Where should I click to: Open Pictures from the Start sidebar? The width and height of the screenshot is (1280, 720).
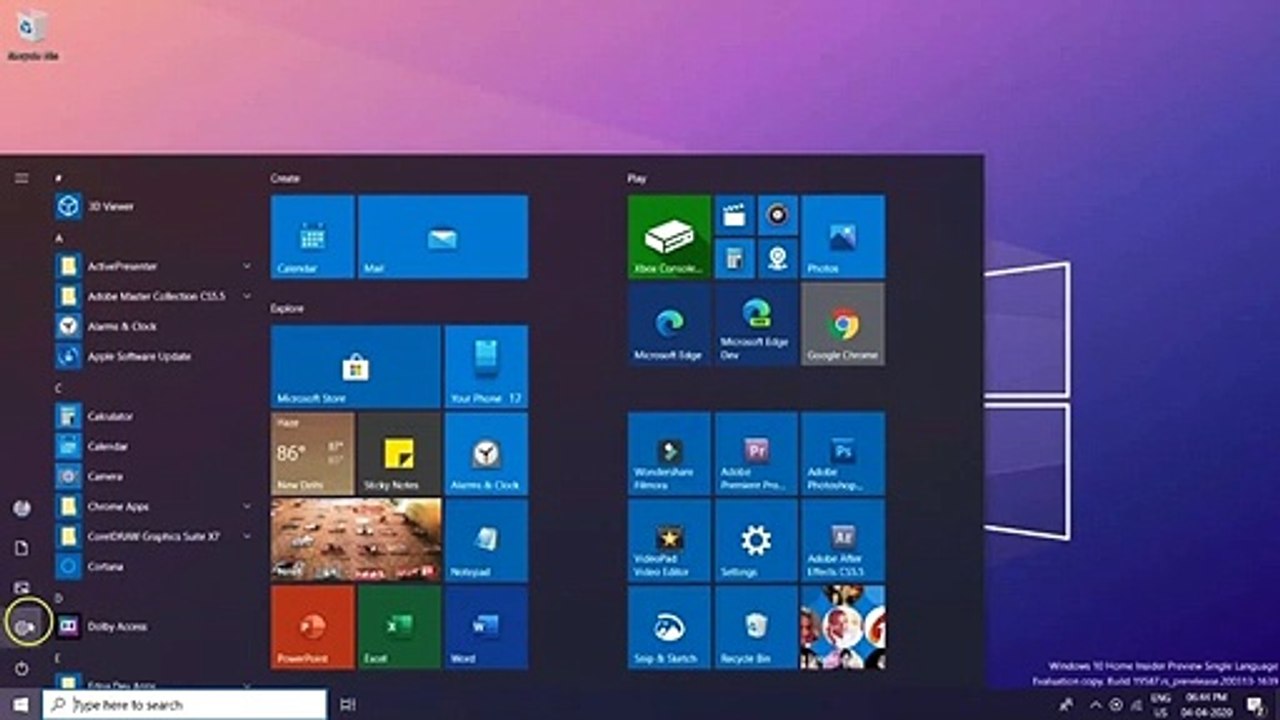pyautogui.click(x=21, y=587)
